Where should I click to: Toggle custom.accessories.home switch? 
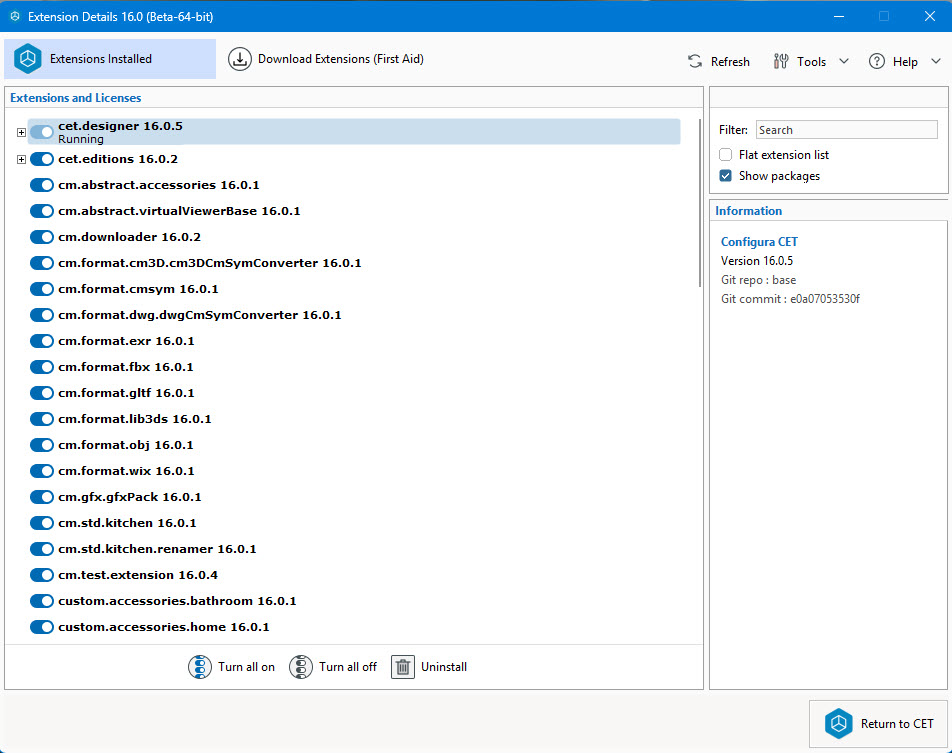(x=42, y=627)
